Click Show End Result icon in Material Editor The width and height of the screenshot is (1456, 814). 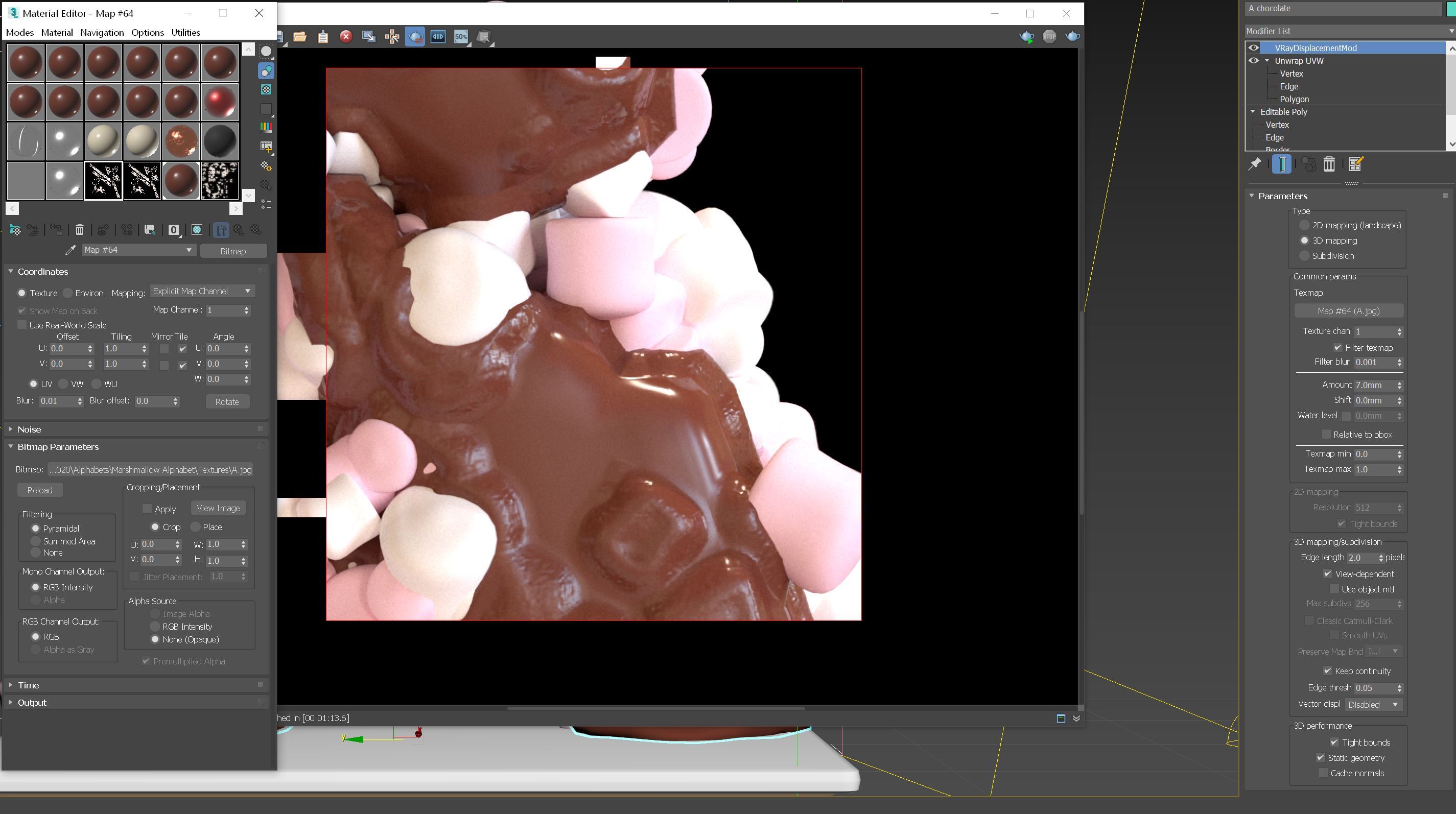[221, 230]
